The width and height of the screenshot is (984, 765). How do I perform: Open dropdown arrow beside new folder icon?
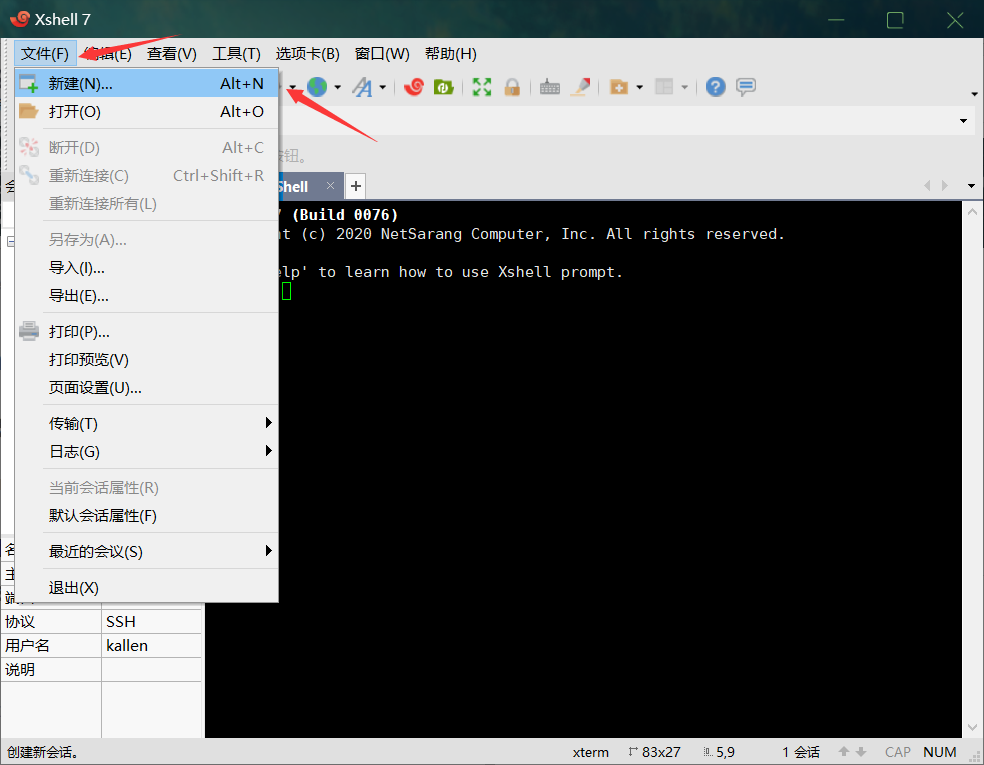(x=639, y=87)
